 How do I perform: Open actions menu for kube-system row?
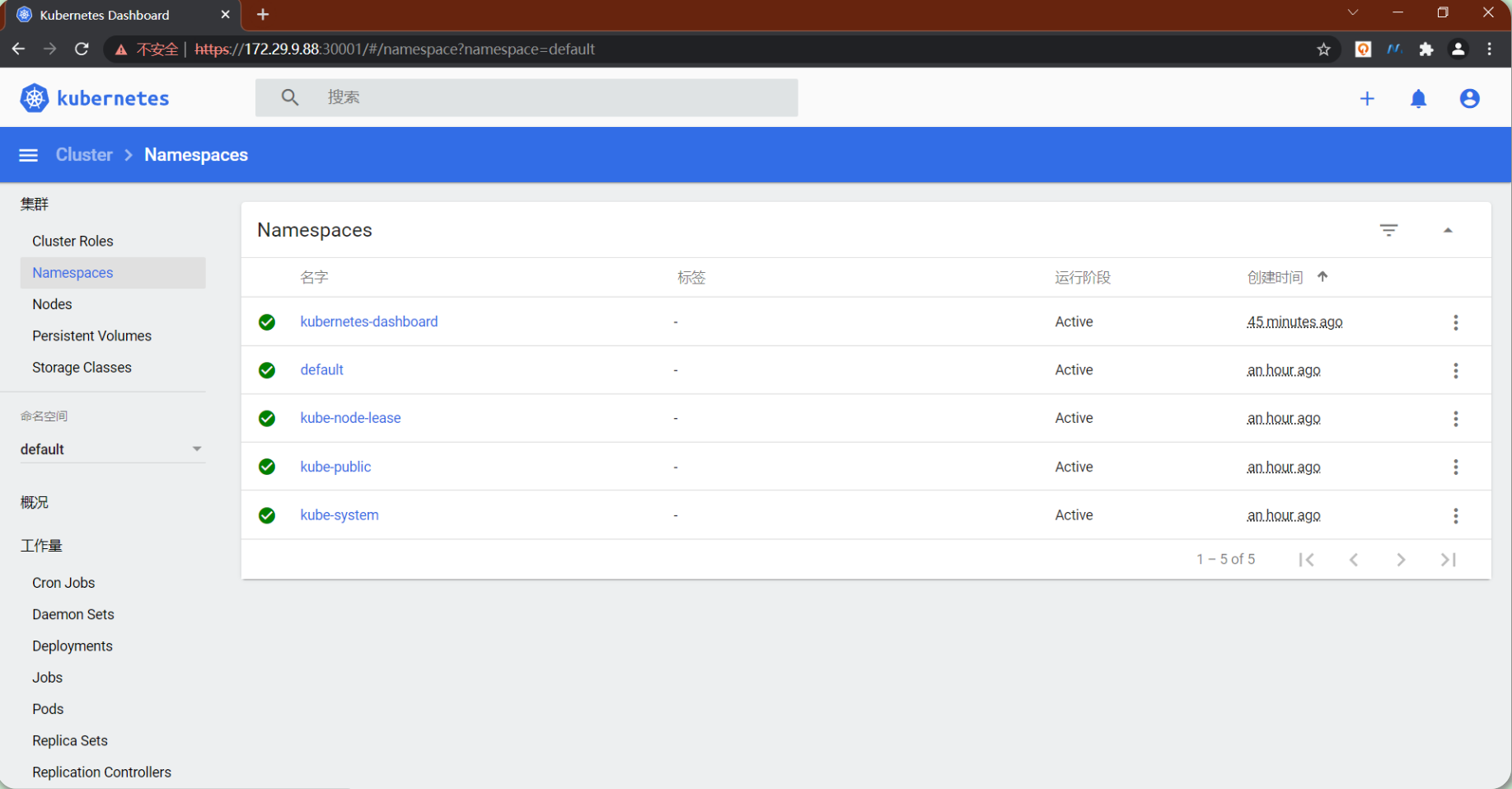(x=1456, y=515)
